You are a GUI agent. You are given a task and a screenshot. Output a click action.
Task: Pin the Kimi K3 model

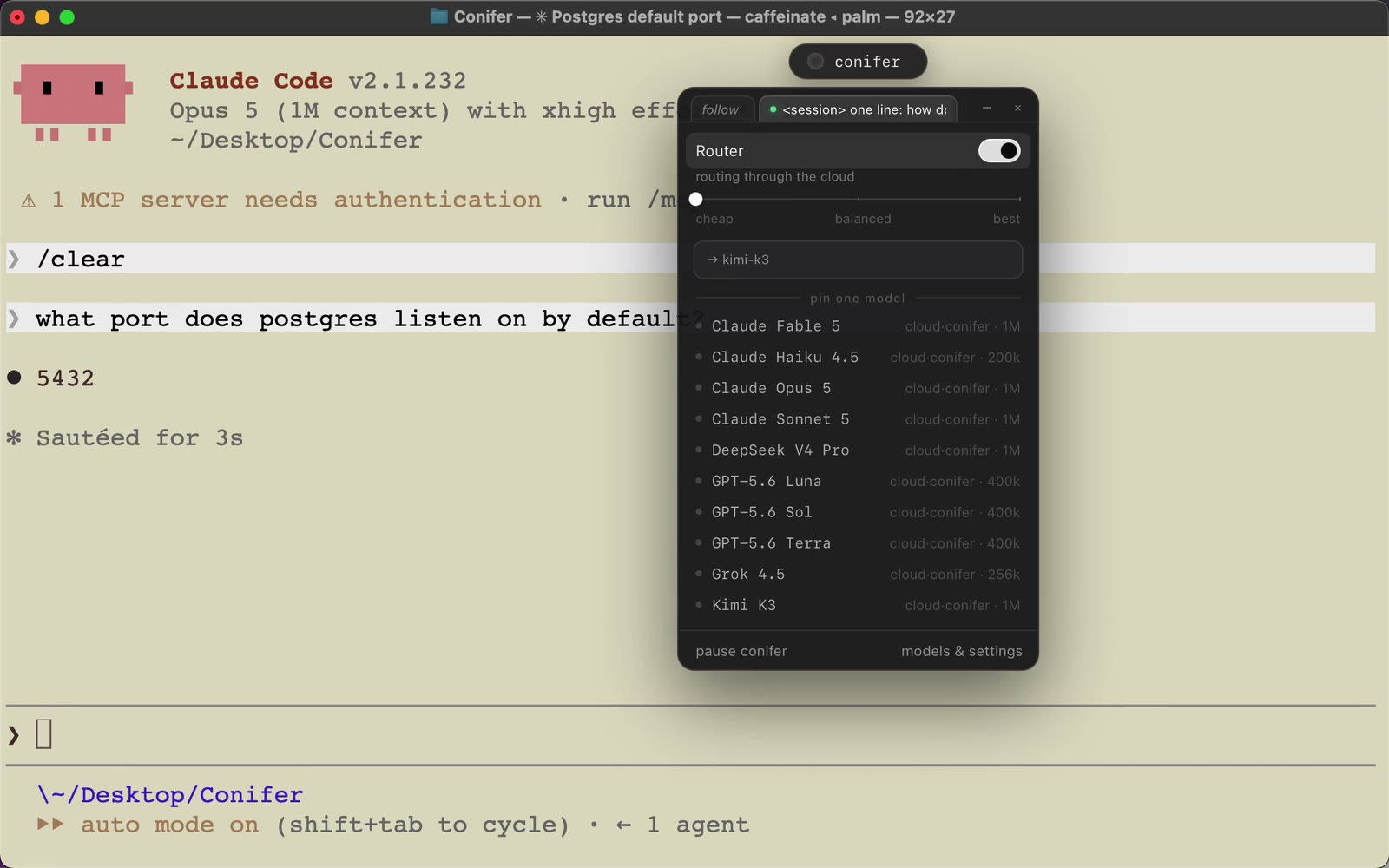858,605
